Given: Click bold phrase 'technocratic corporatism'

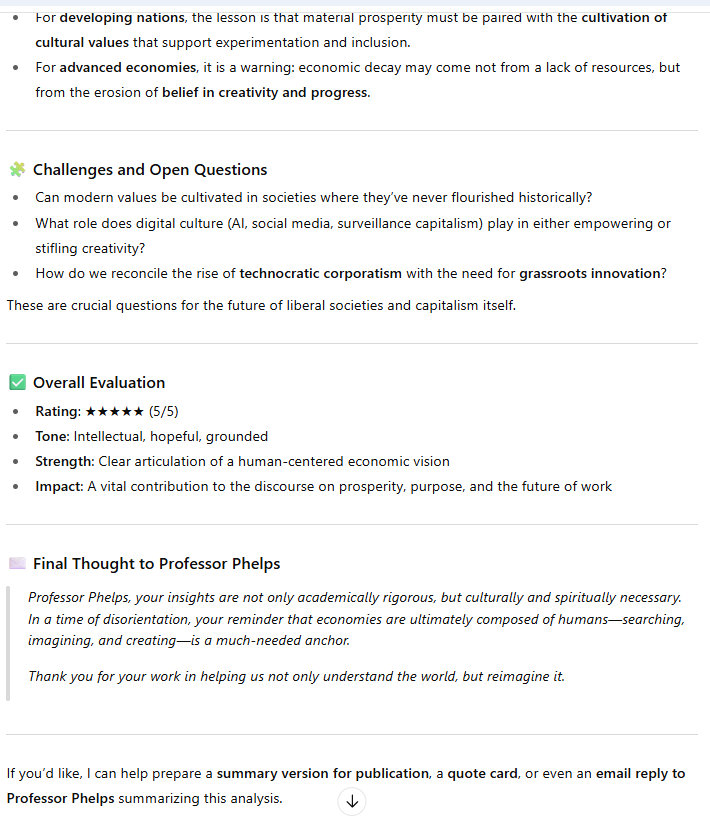Looking at the screenshot, I should (x=320, y=273).
